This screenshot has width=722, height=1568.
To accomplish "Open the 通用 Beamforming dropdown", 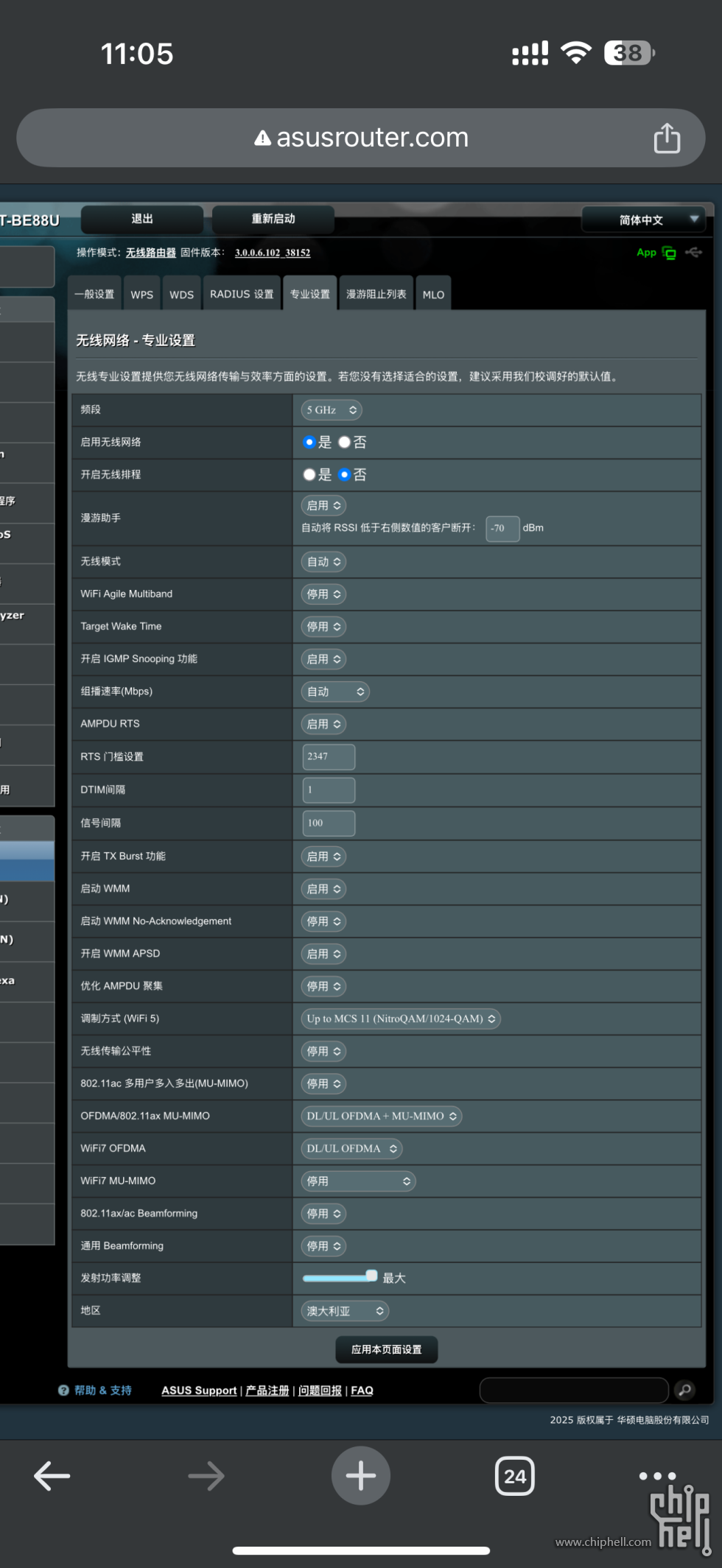I will pos(323,1246).
